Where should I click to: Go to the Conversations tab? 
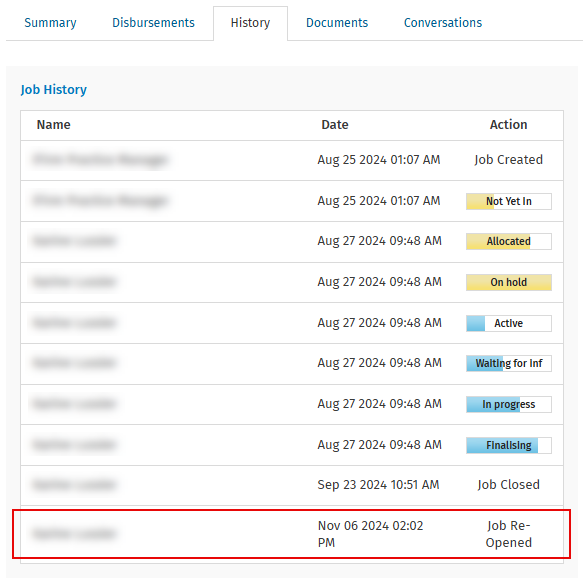pyautogui.click(x=443, y=23)
